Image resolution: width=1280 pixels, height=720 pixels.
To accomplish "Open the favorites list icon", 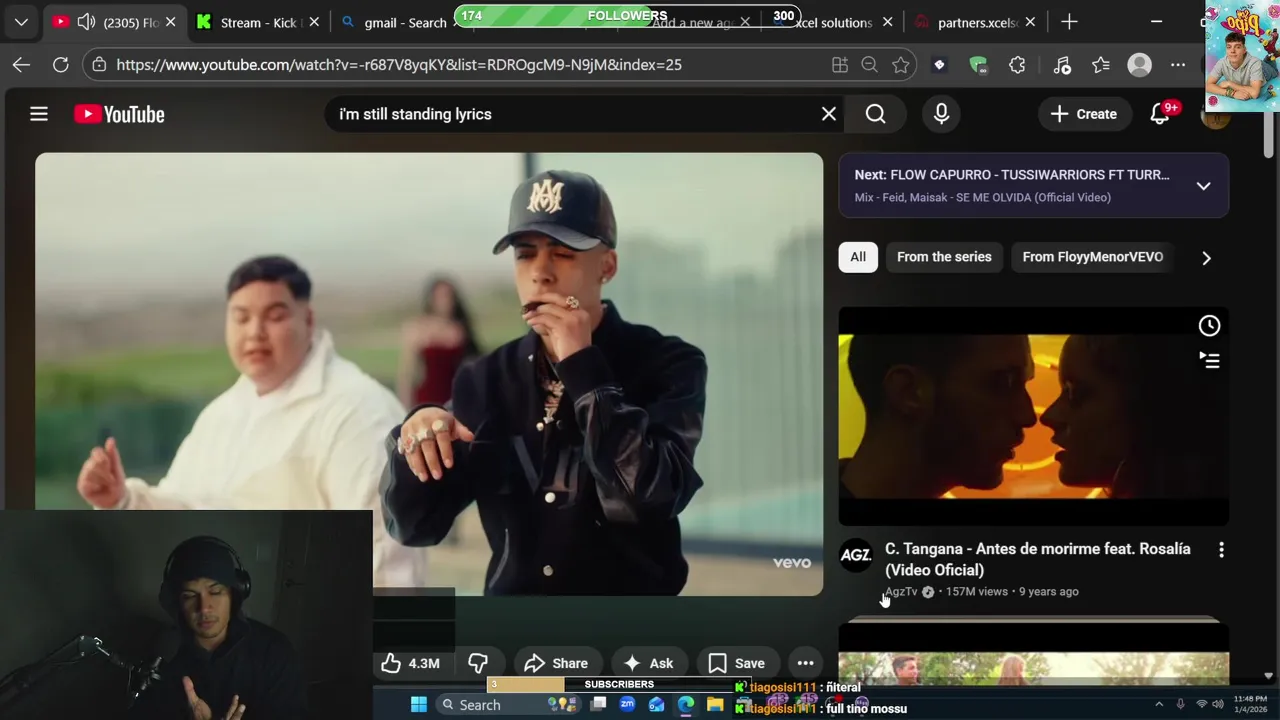I will tap(1101, 65).
